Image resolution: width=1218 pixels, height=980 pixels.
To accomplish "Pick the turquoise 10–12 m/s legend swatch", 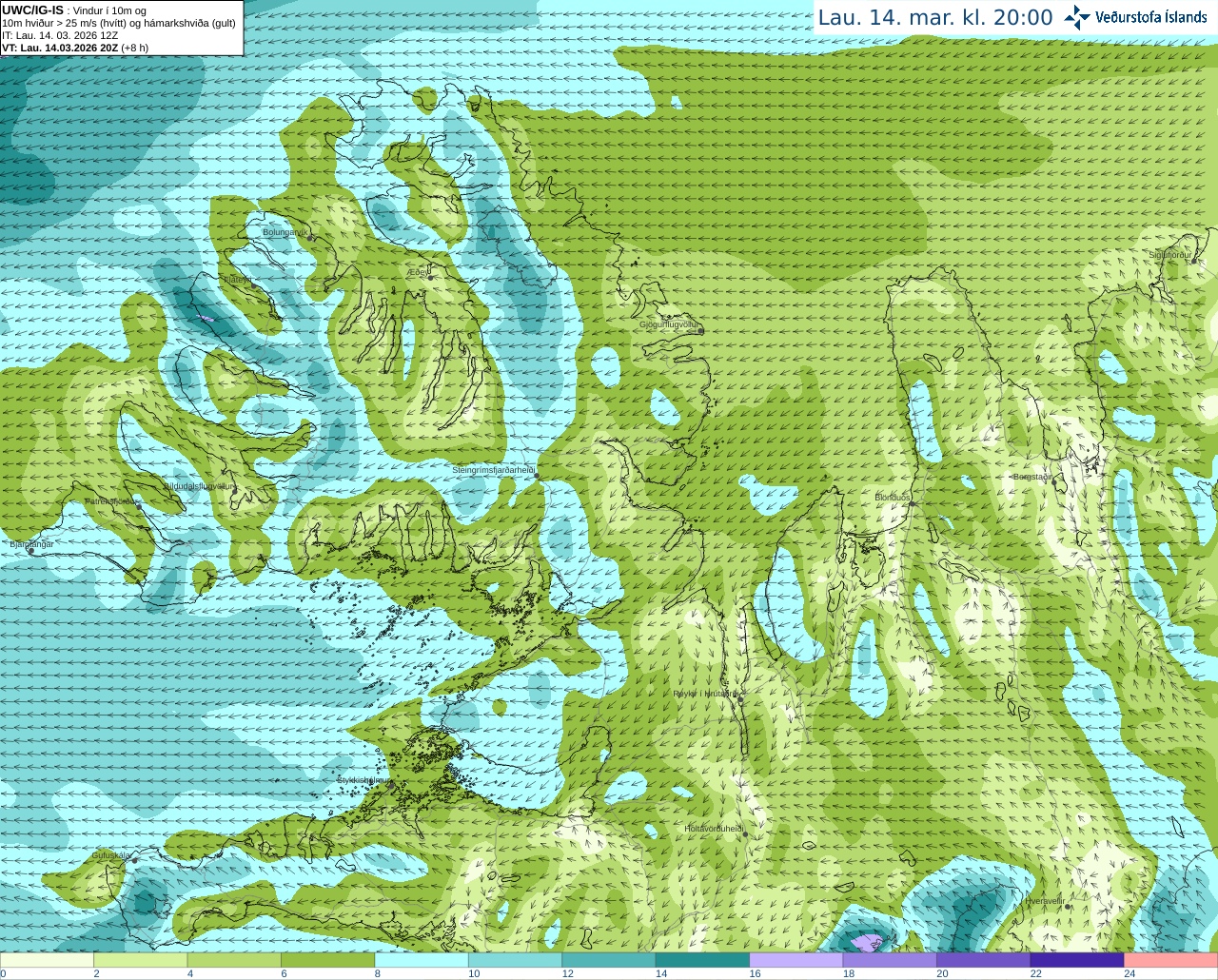I will [516, 960].
